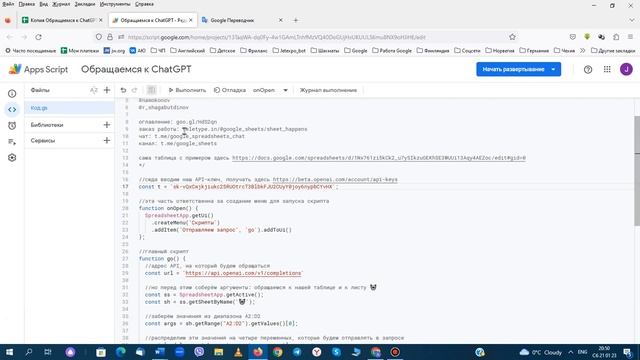Image resolution: width=640 pixels, height=360 pixels.
Task: Open the Apps Script help icon
Action: coord(588,69)
